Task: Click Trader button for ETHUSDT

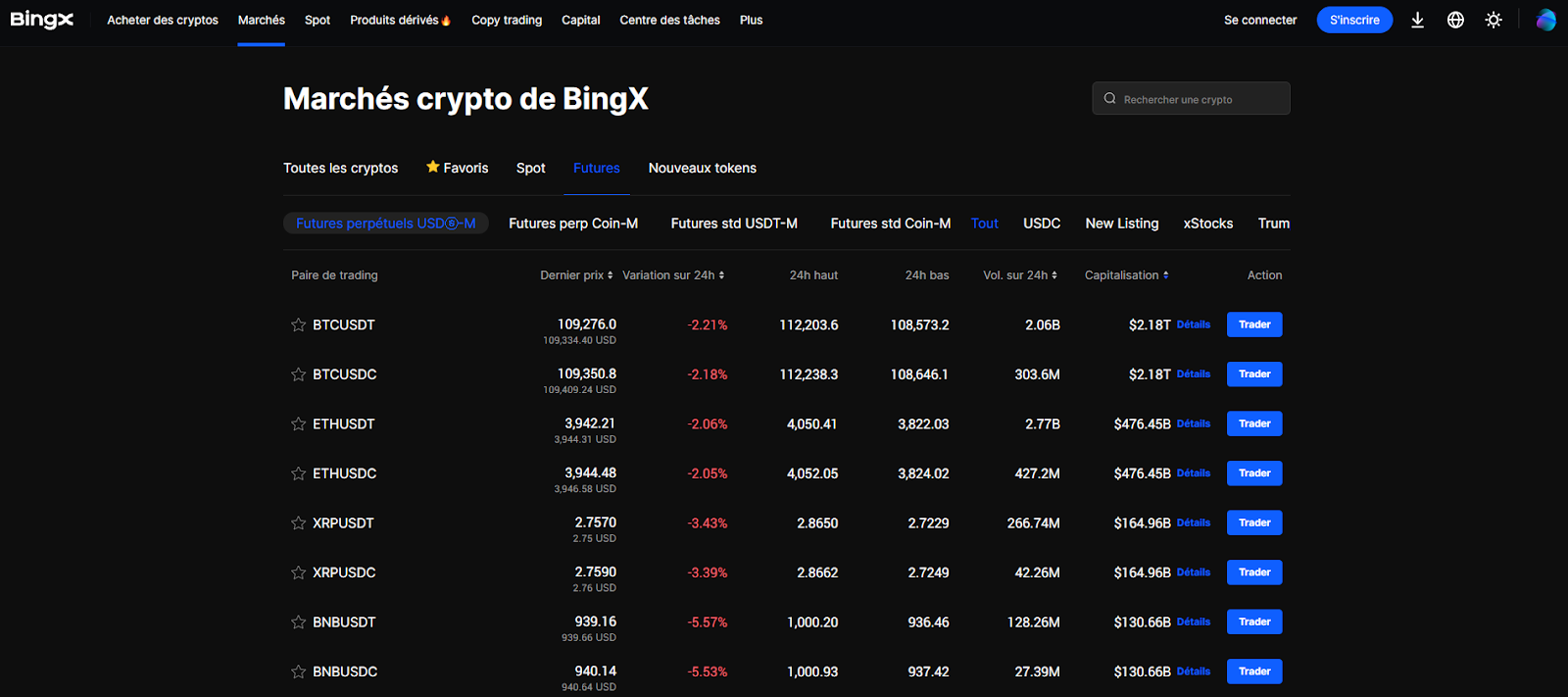Action: [x=1254, y=423]
